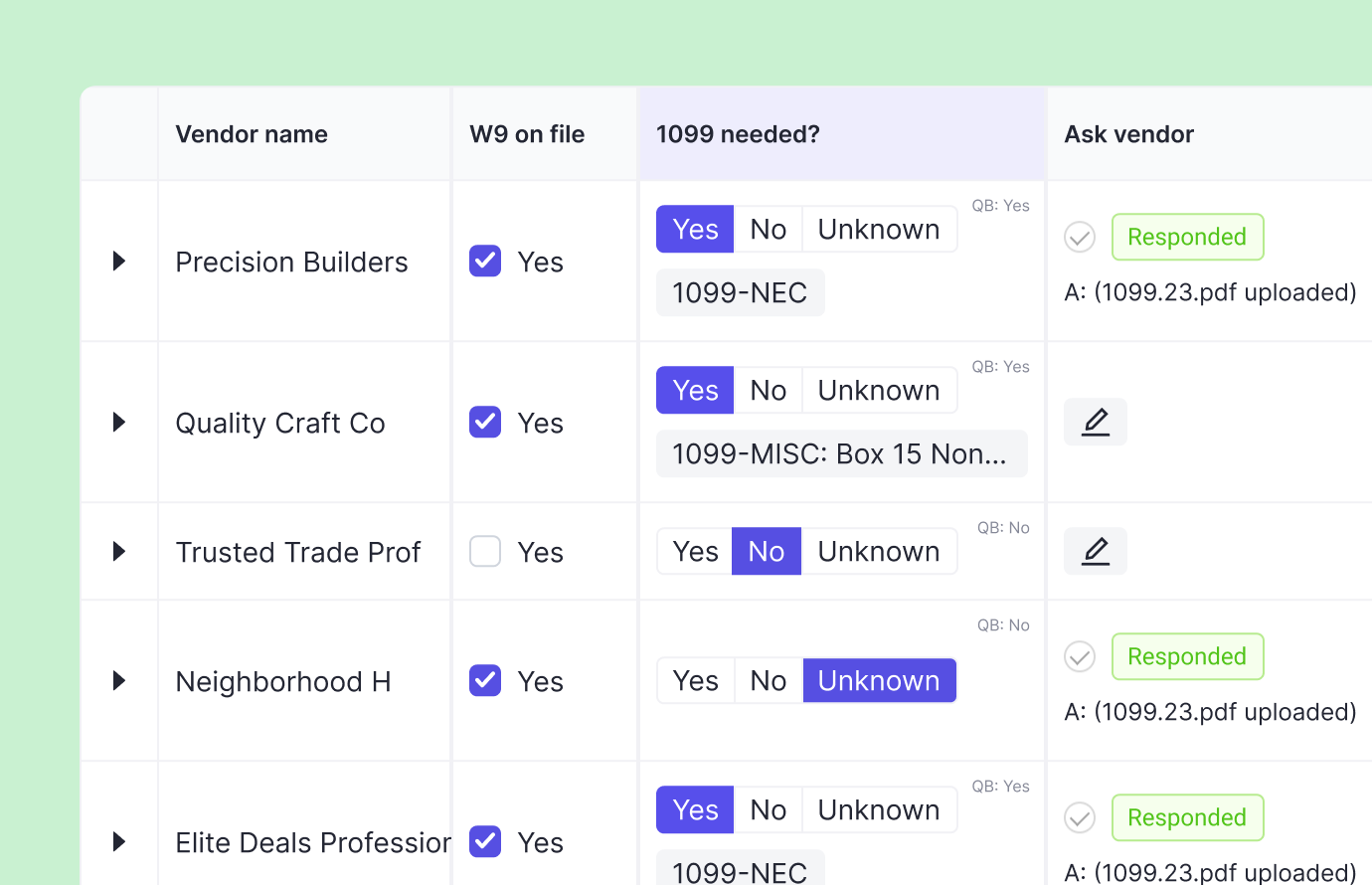
Task: Expand Neighborhood H row details
Action: [x=118, y=680]
